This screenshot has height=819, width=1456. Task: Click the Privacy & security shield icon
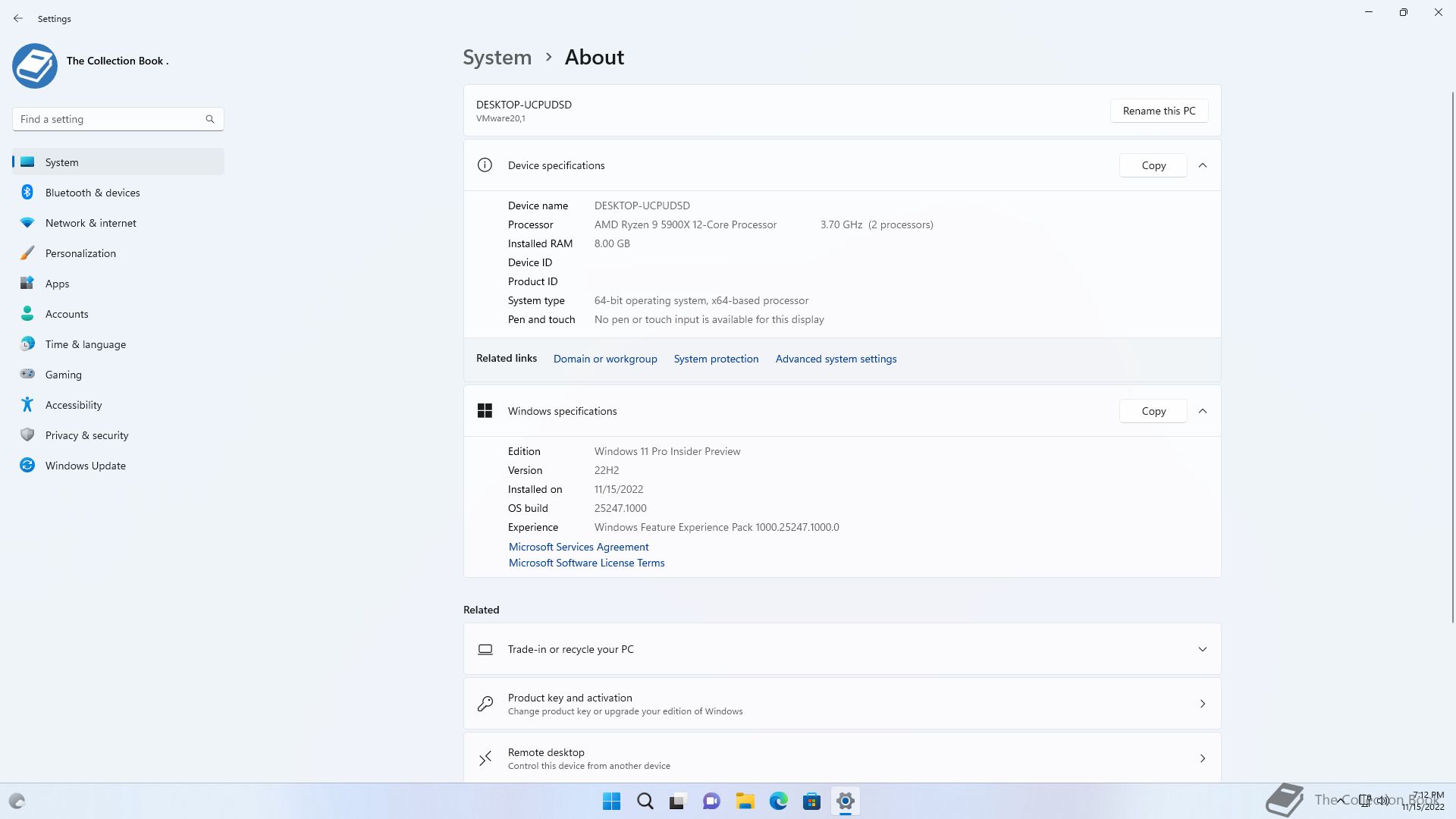[27, 435]
